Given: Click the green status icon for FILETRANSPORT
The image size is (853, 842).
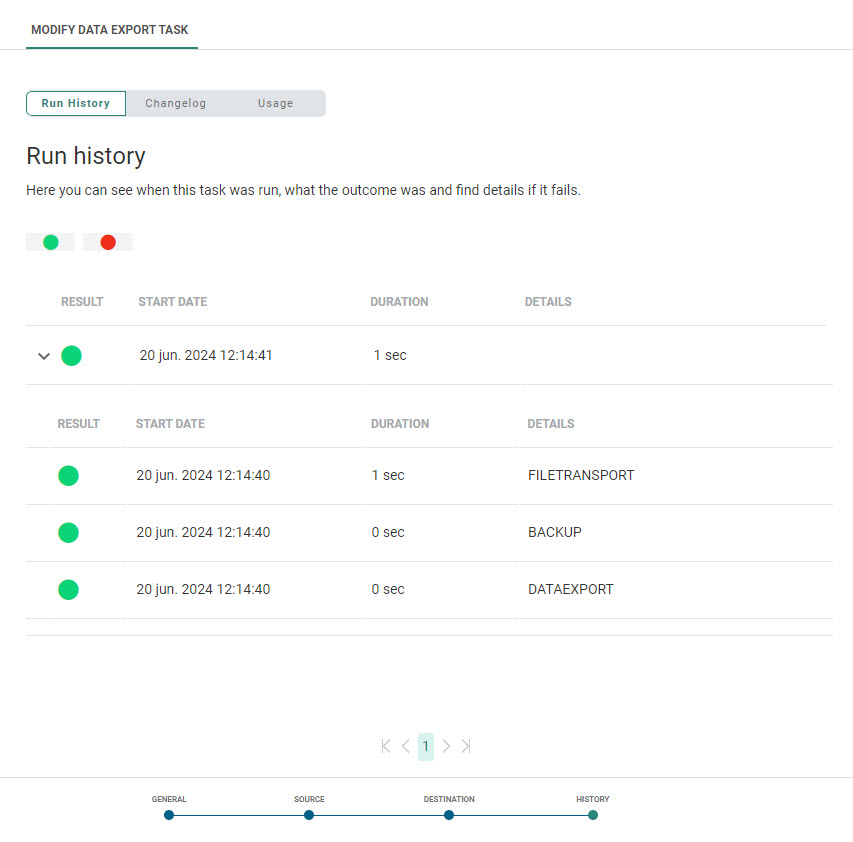Looking at the screenshot, I should tap(68, 476).
